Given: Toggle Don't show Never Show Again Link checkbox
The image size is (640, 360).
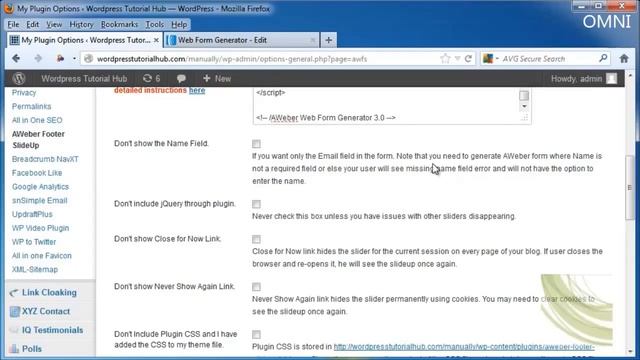Looking at the screenshot, I should [256, 287].
